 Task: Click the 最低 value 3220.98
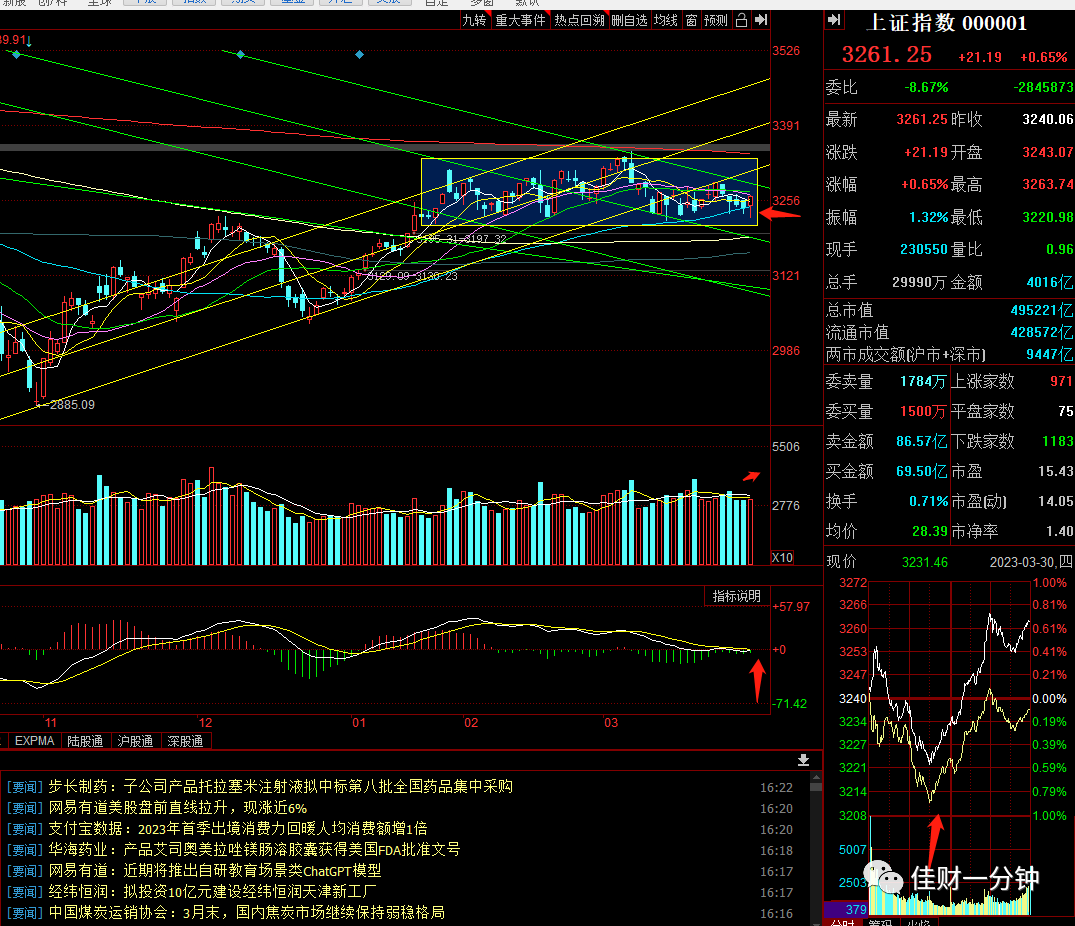tap(1048, 217)
